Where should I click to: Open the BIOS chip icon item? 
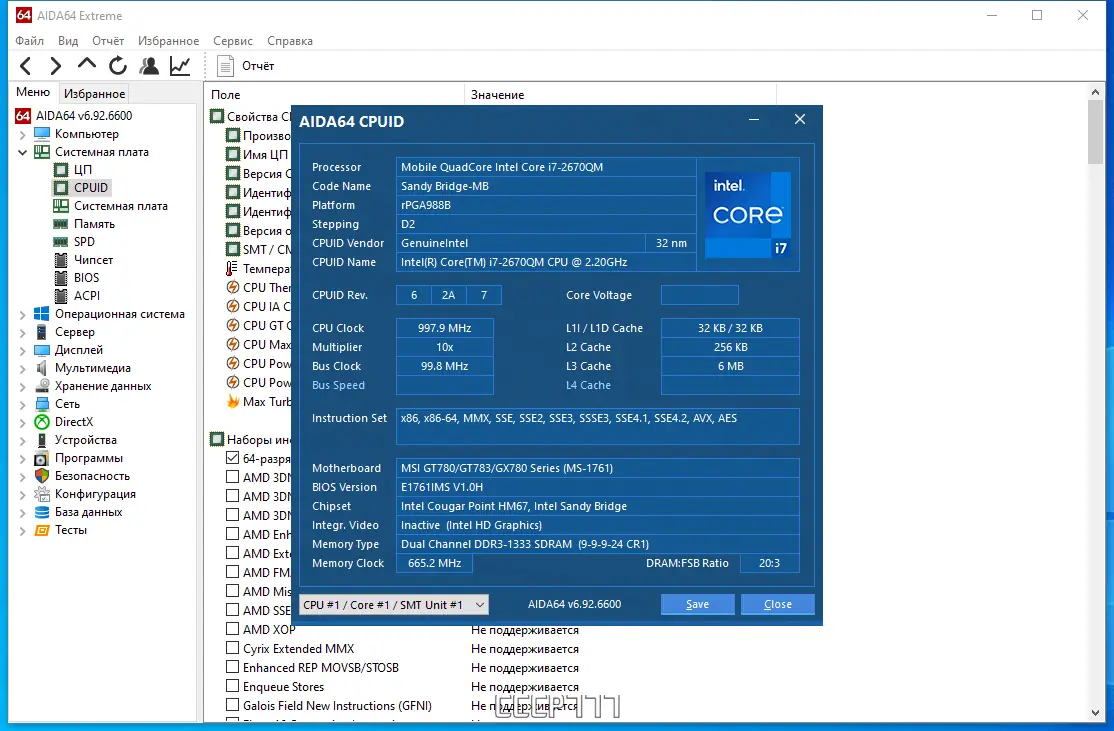61,278
